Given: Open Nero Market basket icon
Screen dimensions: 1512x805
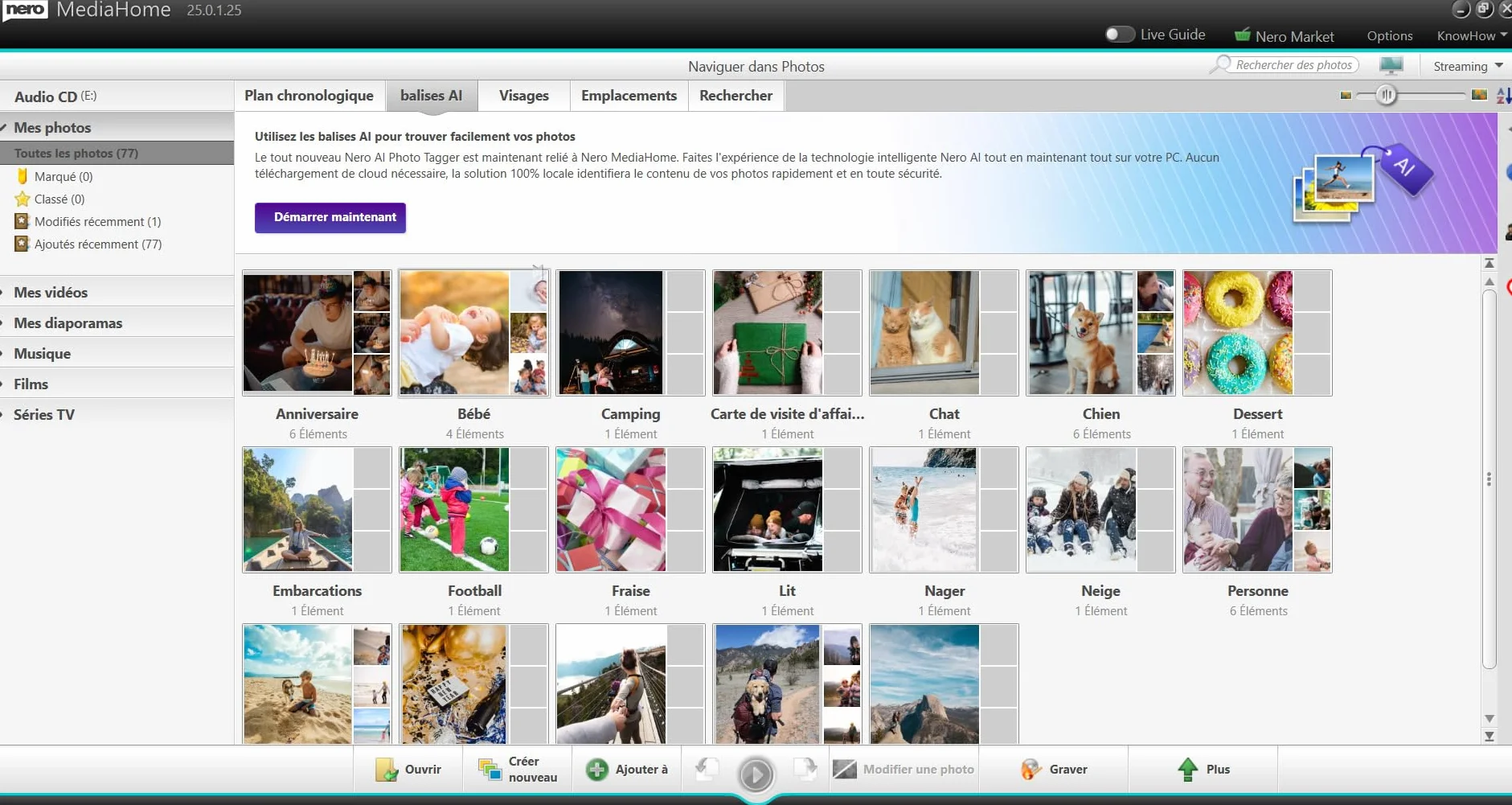Looking at the screenshot, I should tap(1243, 35).
